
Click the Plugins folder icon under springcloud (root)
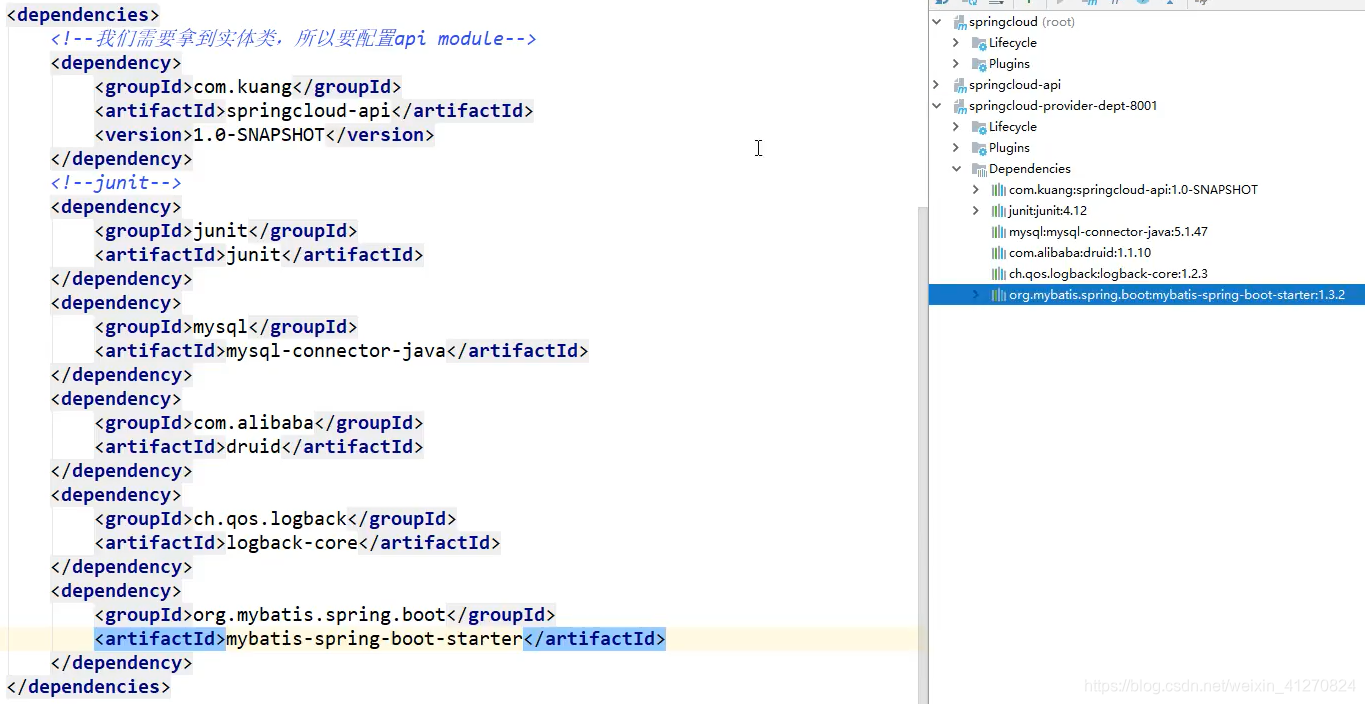pyautogui.click(x=980, y=64)
